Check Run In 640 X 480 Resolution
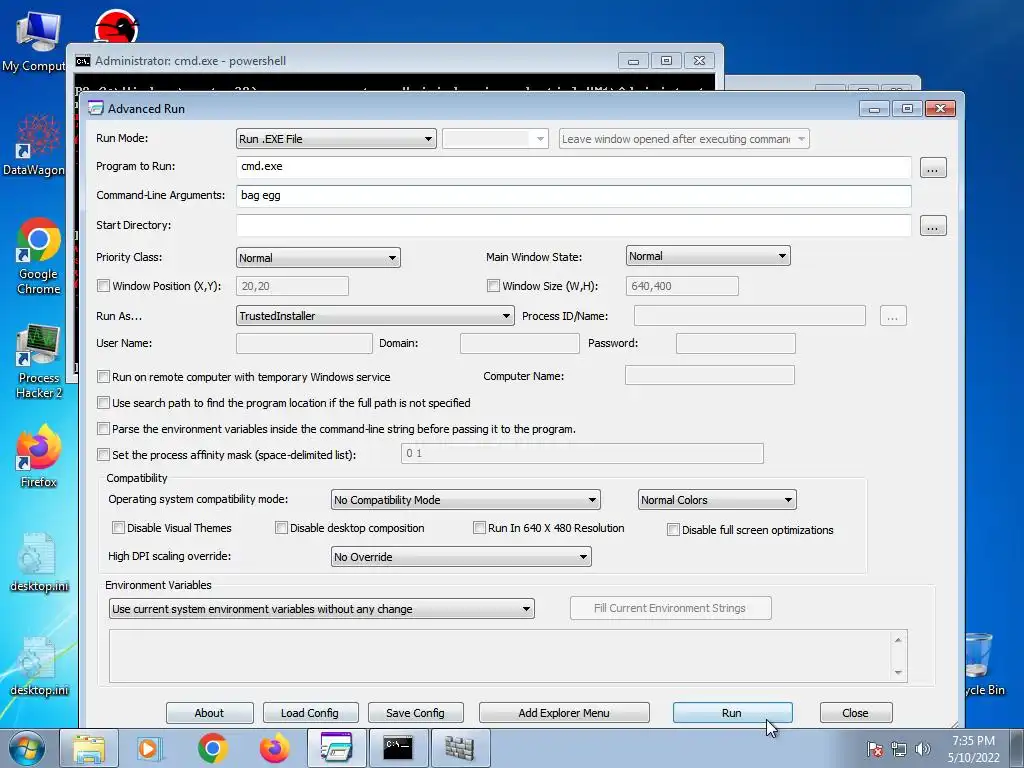Image resolution: width=1024 pixels, height=768 pixels. 479,528
